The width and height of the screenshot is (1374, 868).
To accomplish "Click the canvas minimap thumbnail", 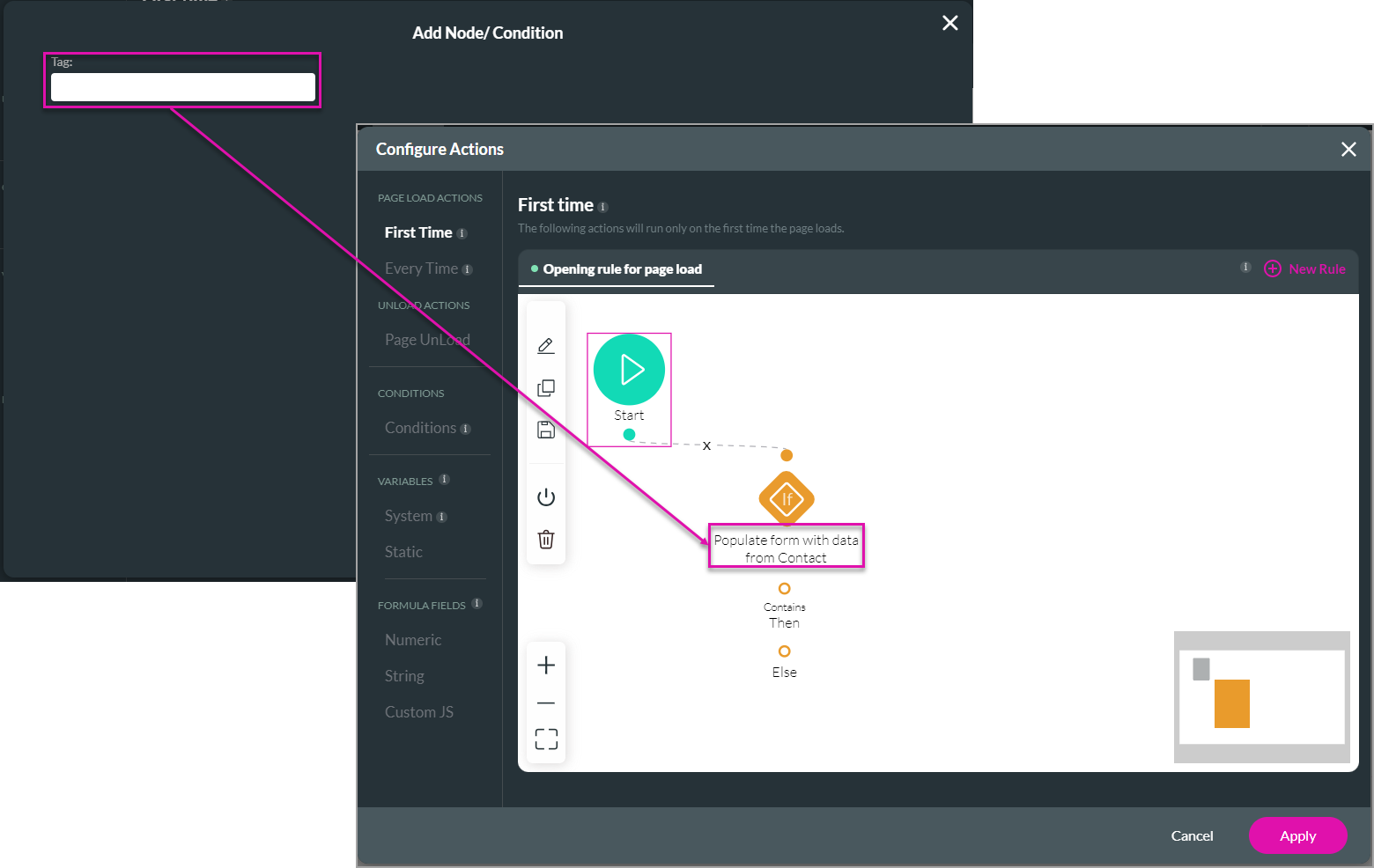I will click(1261, 696).
